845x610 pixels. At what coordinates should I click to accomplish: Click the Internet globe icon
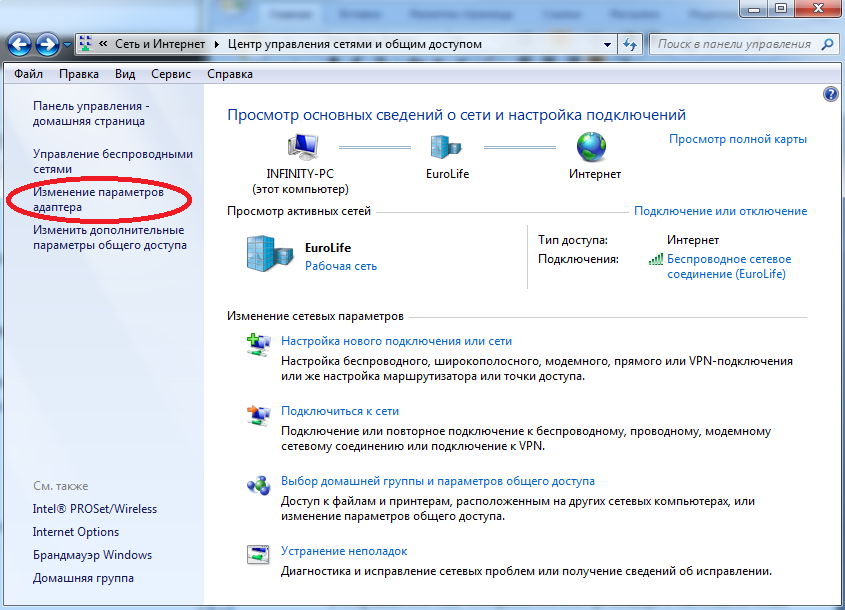pos(591,147)
